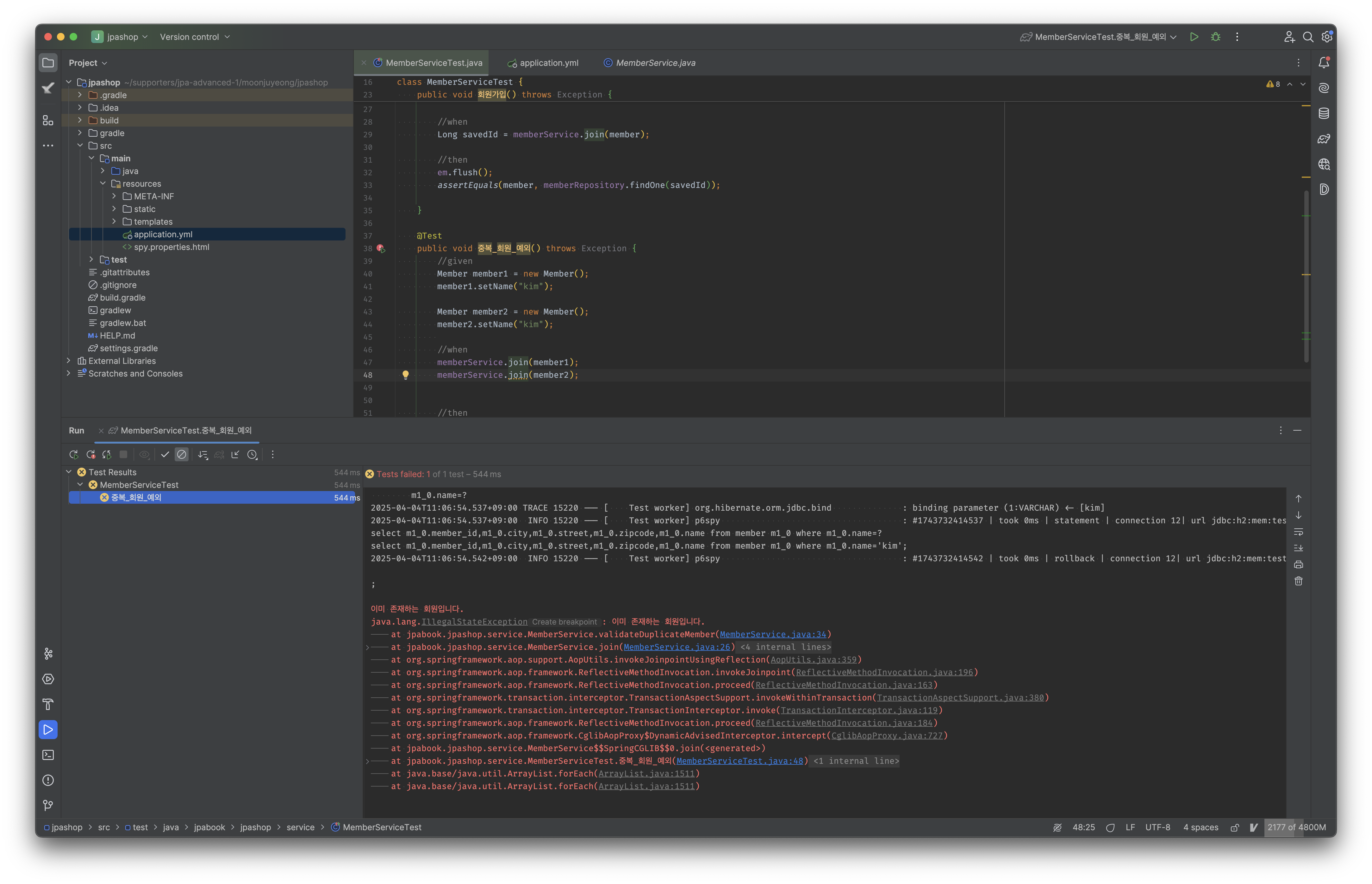Image resolution: width=1372 pixels, height=884 pixels.
Task: Open editor tabs more options menu
Action: tap(1299, 63)
